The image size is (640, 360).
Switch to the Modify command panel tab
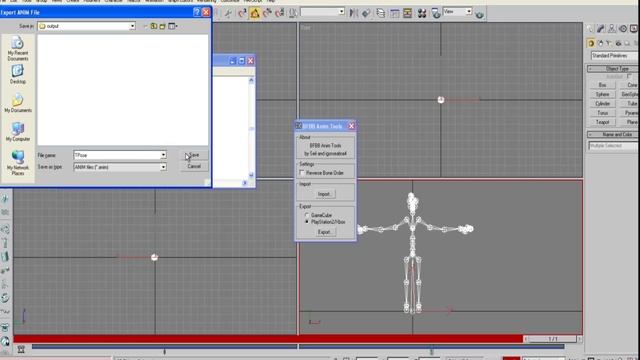click(x=601, y=29)
